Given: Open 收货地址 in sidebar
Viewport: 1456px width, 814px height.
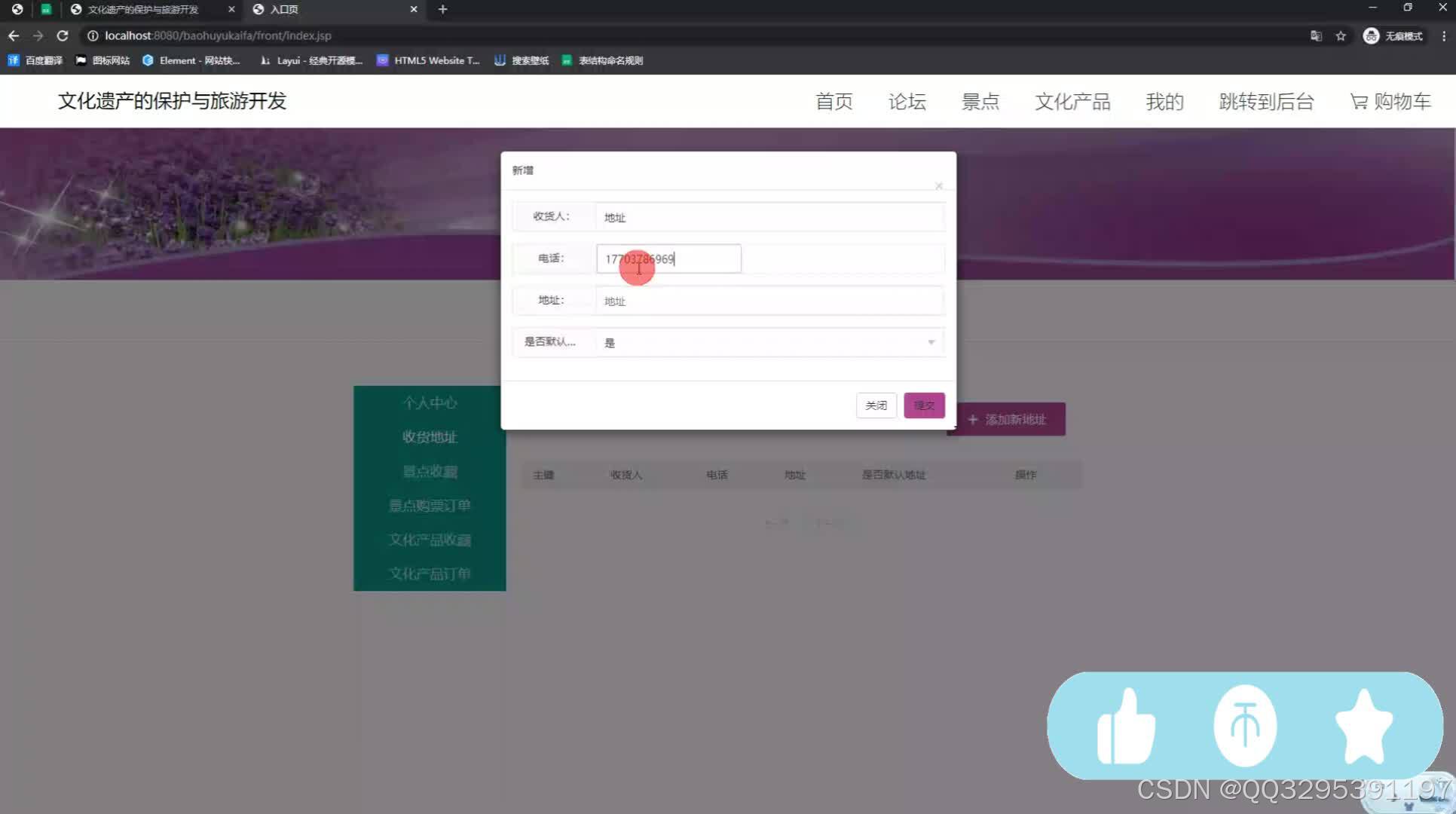Looking at the screenshot, I should pos(430,436).
